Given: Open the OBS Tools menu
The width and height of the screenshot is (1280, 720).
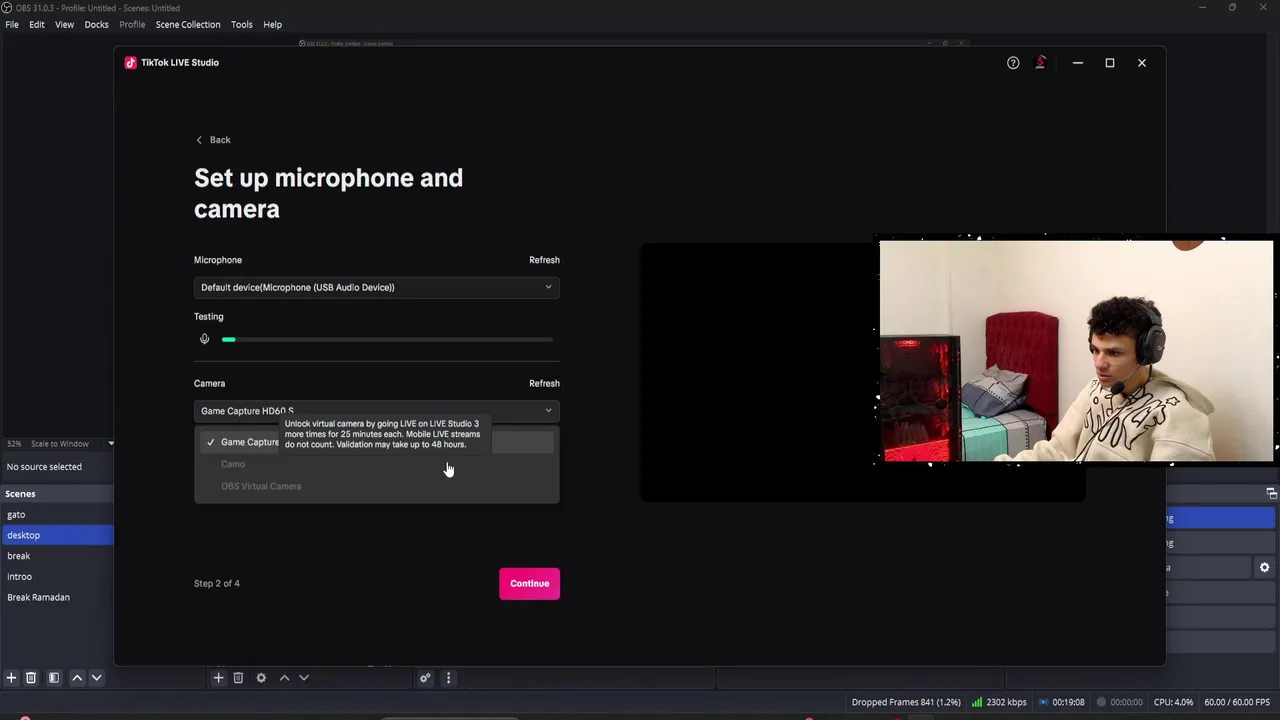Looking at the screenshot, I should point(242,24).
